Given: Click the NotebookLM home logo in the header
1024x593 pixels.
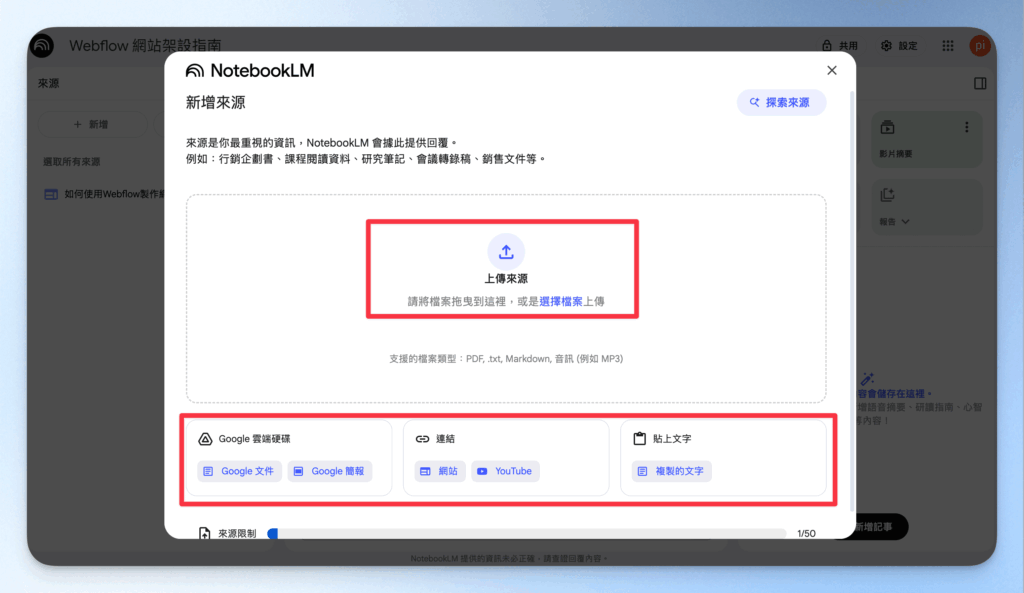Looking at the screenshot, I should tap(42, 45).
